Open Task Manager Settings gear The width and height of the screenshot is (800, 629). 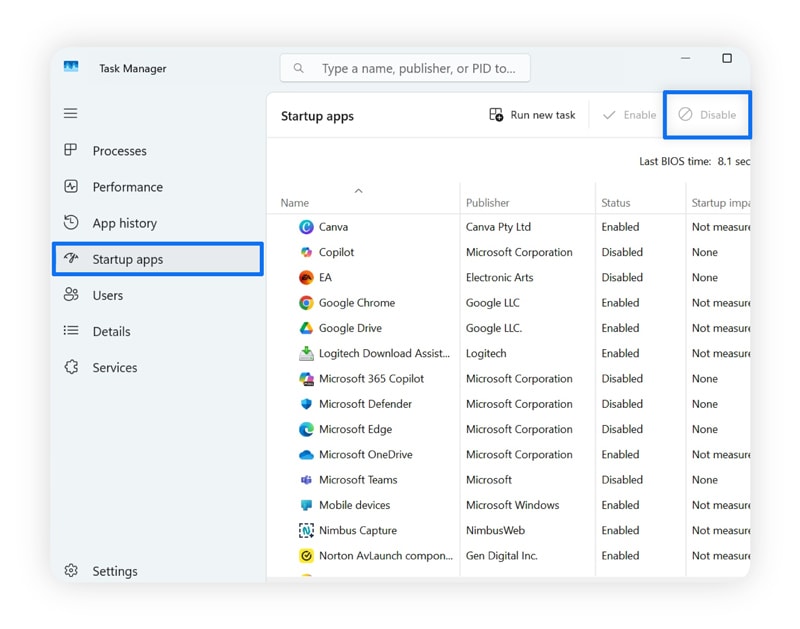(70, 571)
